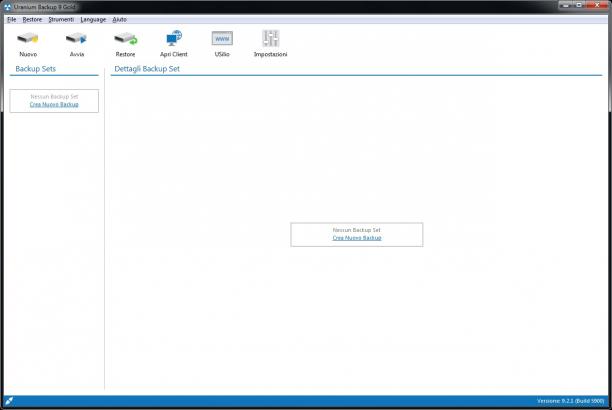Viewport: 612px width, 410px height.
Task: Open the Restore menu in menu bar
Action: (32, 20)
